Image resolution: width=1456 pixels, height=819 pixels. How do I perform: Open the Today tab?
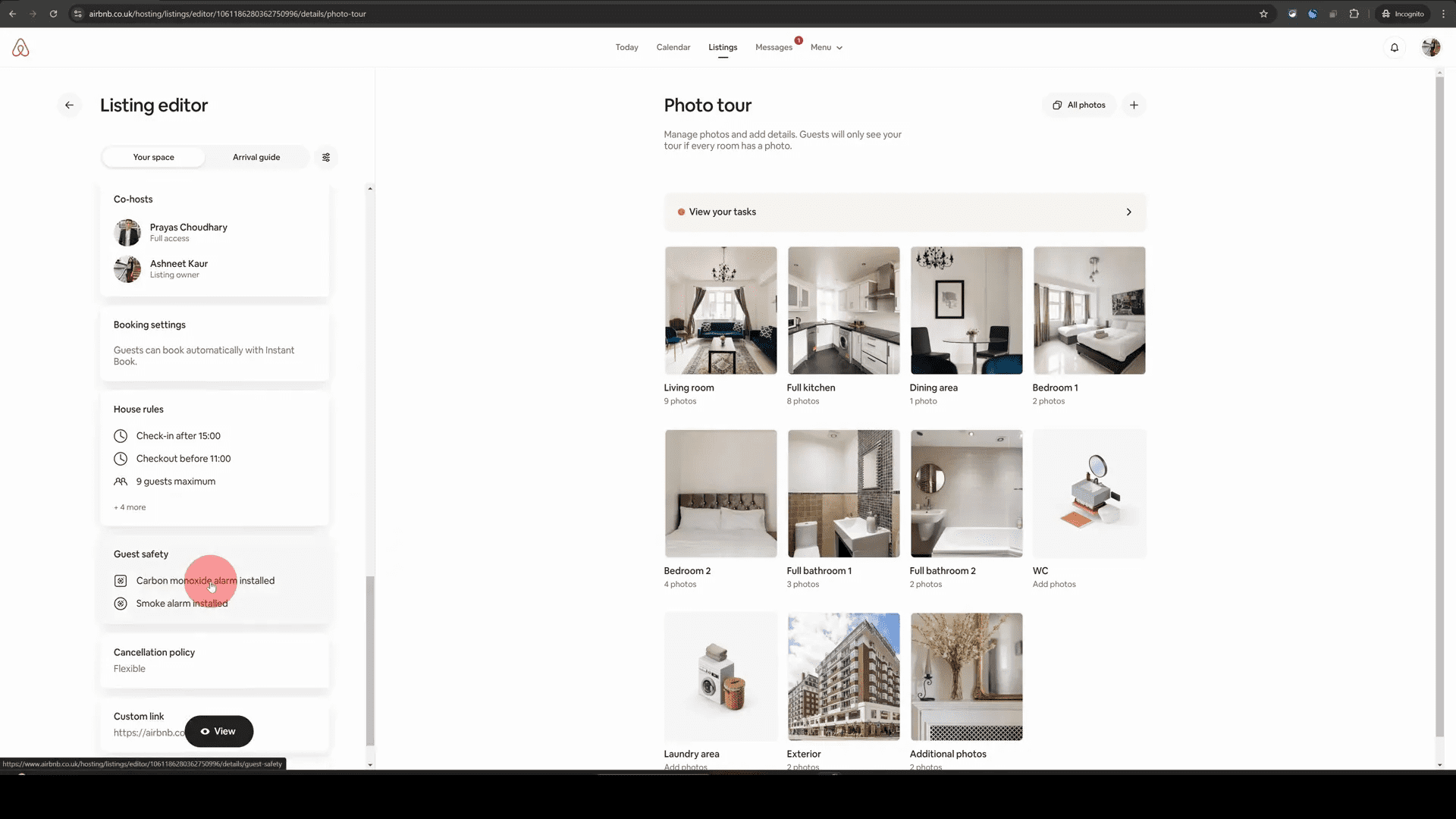pos(626,47)
